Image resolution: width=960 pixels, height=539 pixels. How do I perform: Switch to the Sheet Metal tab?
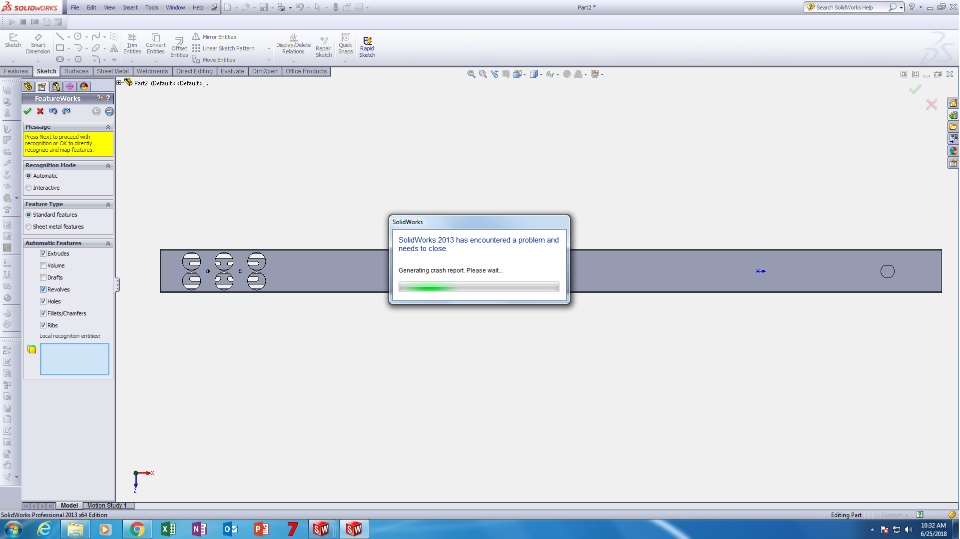coord(113,72)
